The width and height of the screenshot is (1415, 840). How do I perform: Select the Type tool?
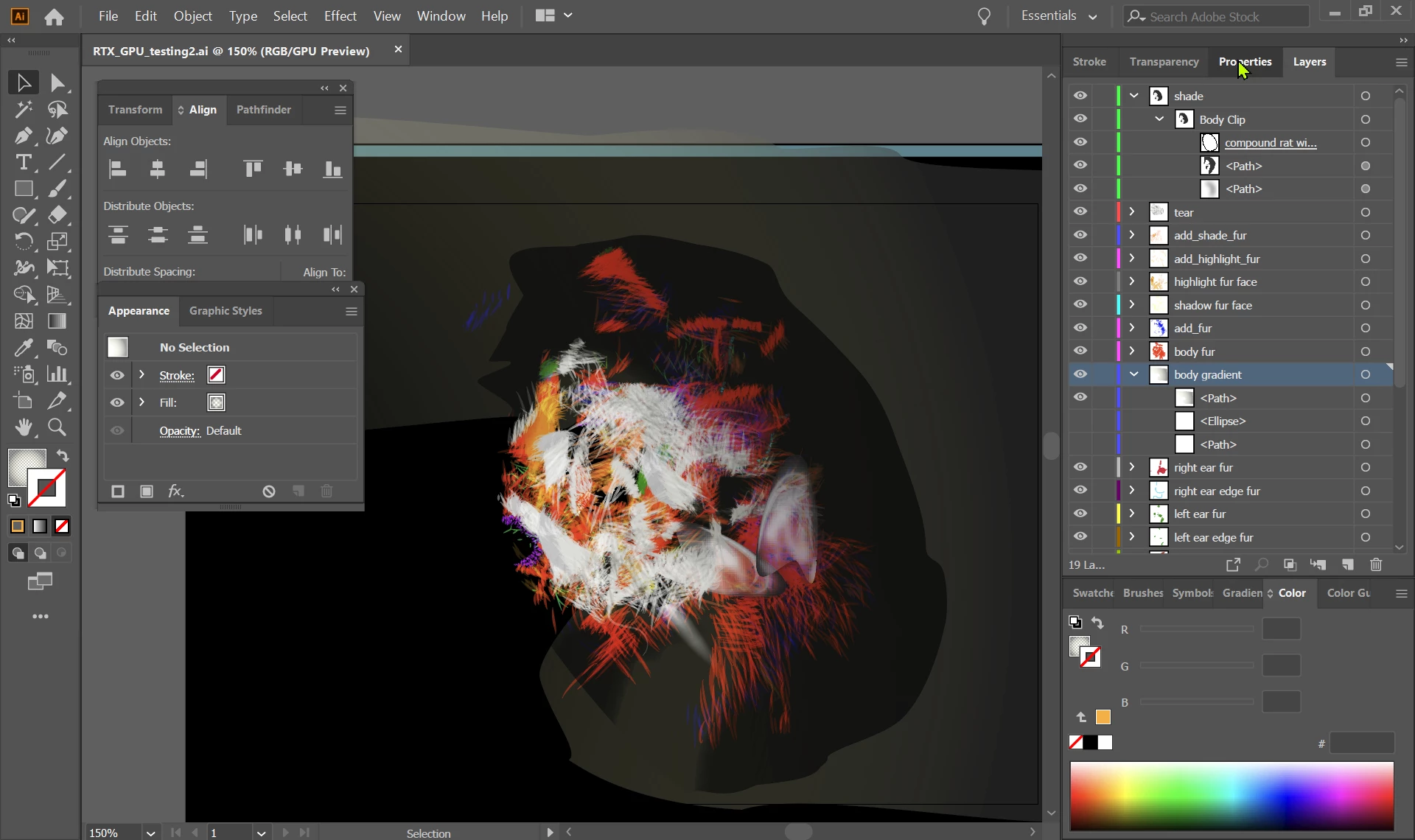coord(23,162)
